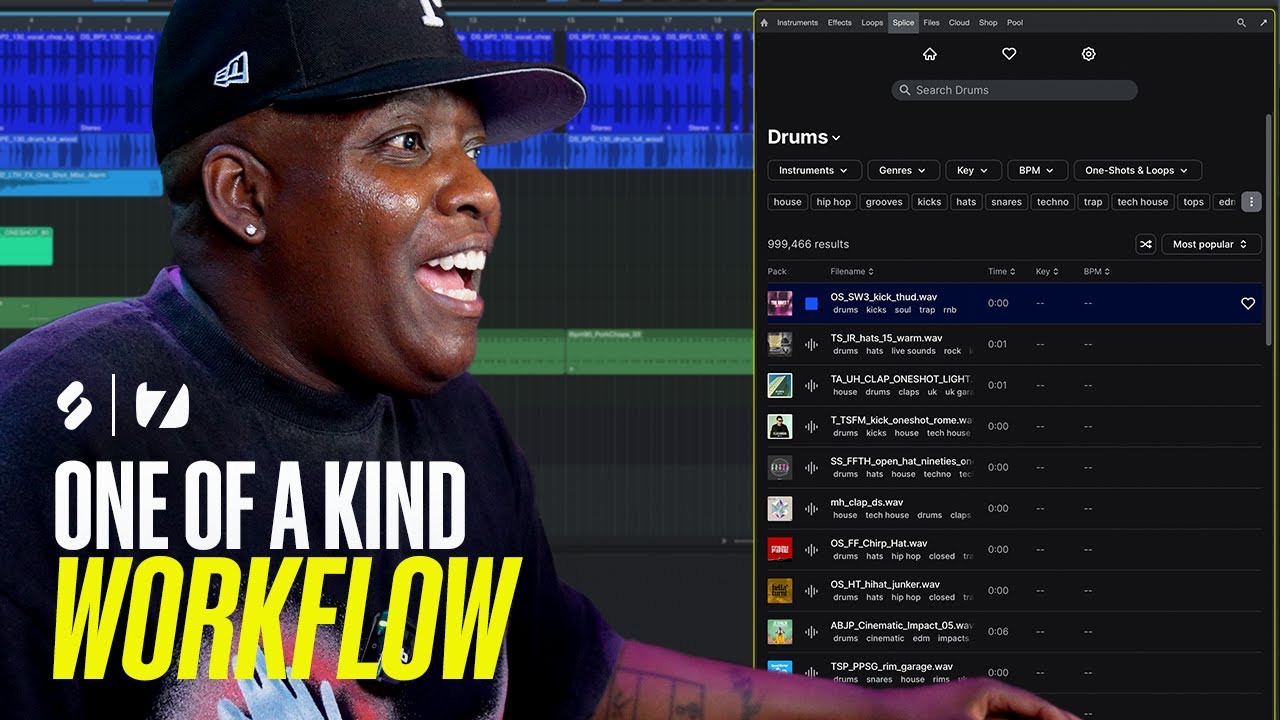Open the Instruments filter dropdown
Viewport: 1280px width, 720px height.
pos(814,170)
